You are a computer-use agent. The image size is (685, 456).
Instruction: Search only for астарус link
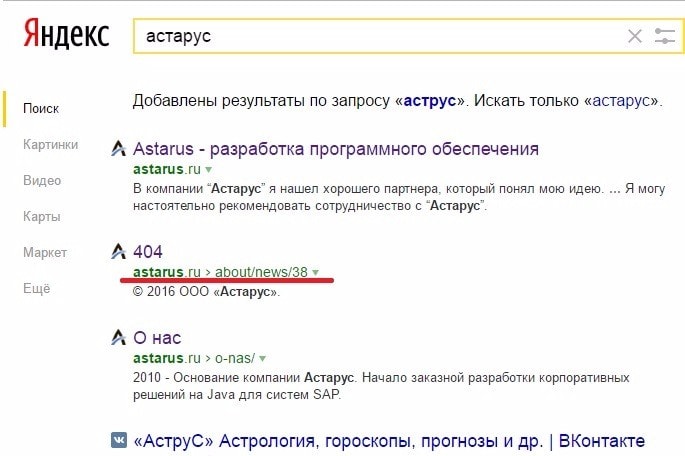coord(621,101)
